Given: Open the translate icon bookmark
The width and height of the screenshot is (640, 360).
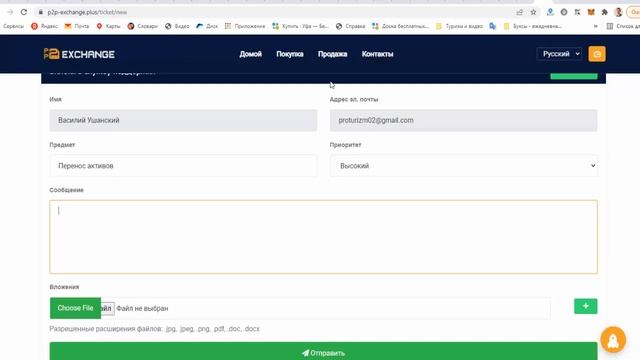Looking at the screenshot, I should (493, 26).
